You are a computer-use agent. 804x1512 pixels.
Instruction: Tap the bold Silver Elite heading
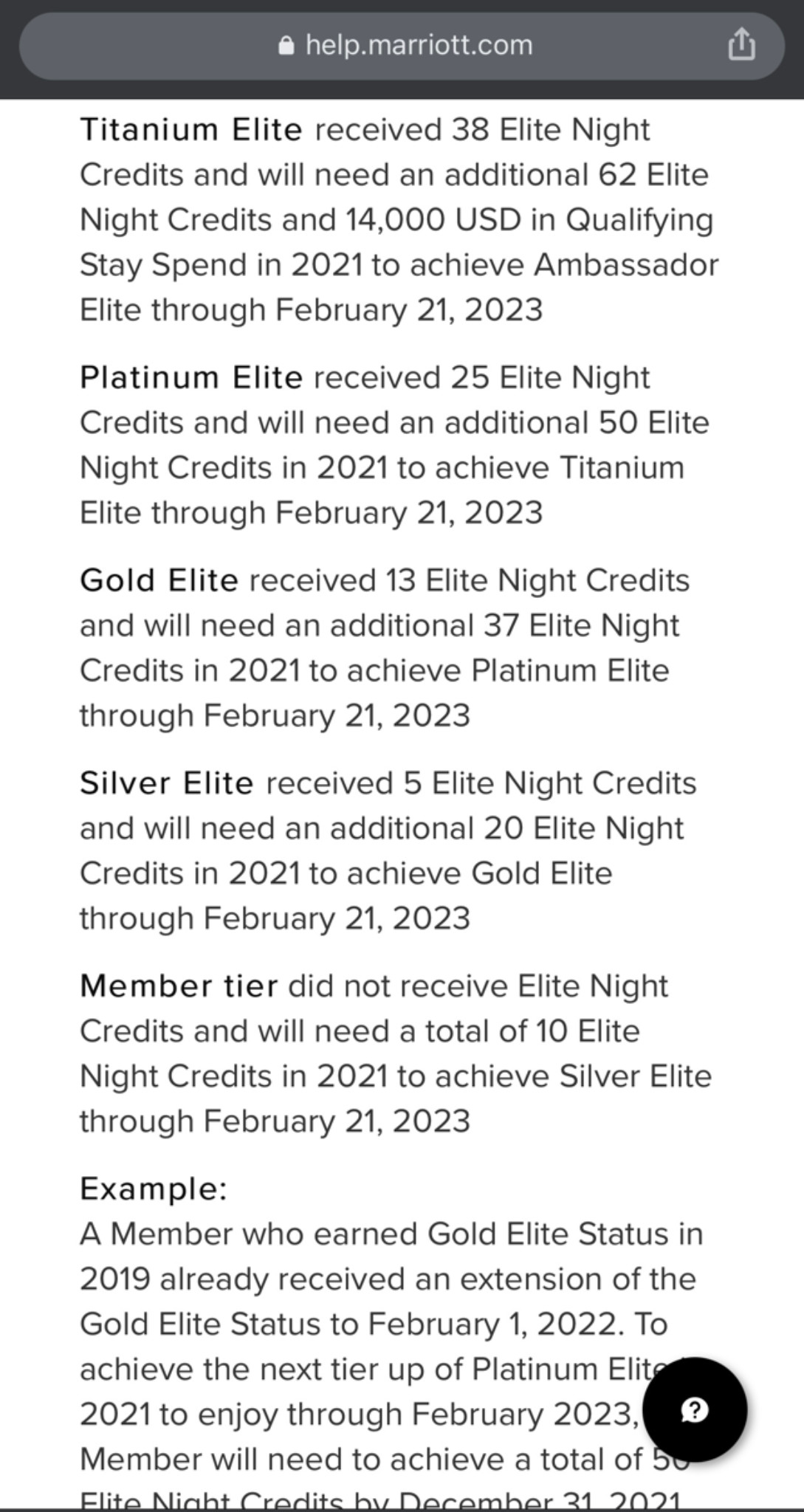pyautogui.click(x=167, y=783)
